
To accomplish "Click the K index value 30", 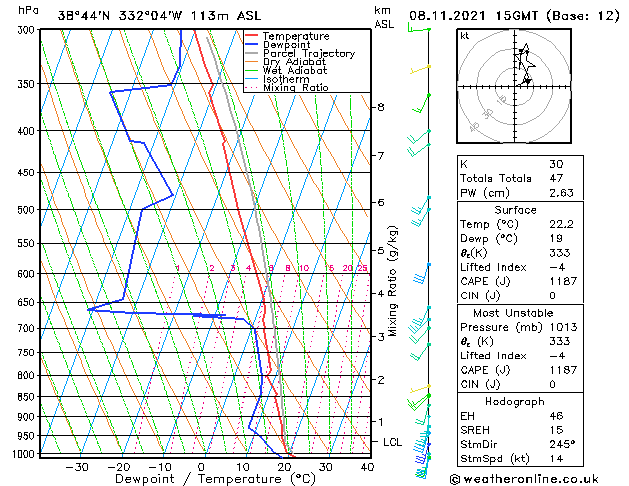I will [556, 164].
